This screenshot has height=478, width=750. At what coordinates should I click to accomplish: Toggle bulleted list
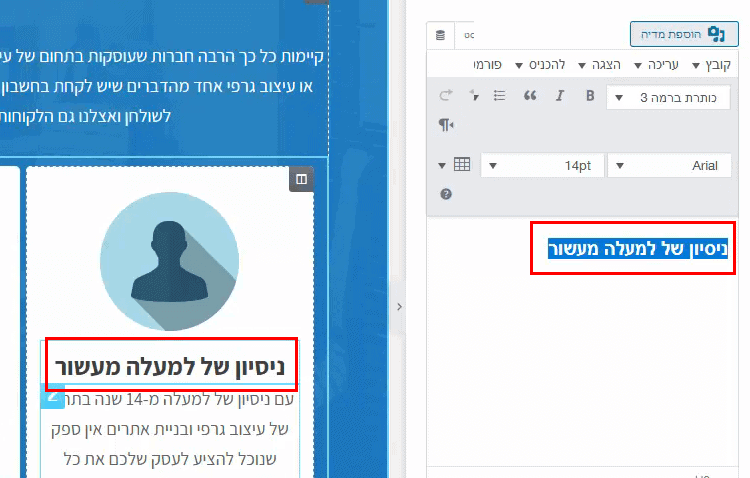[x=499, y=96]
